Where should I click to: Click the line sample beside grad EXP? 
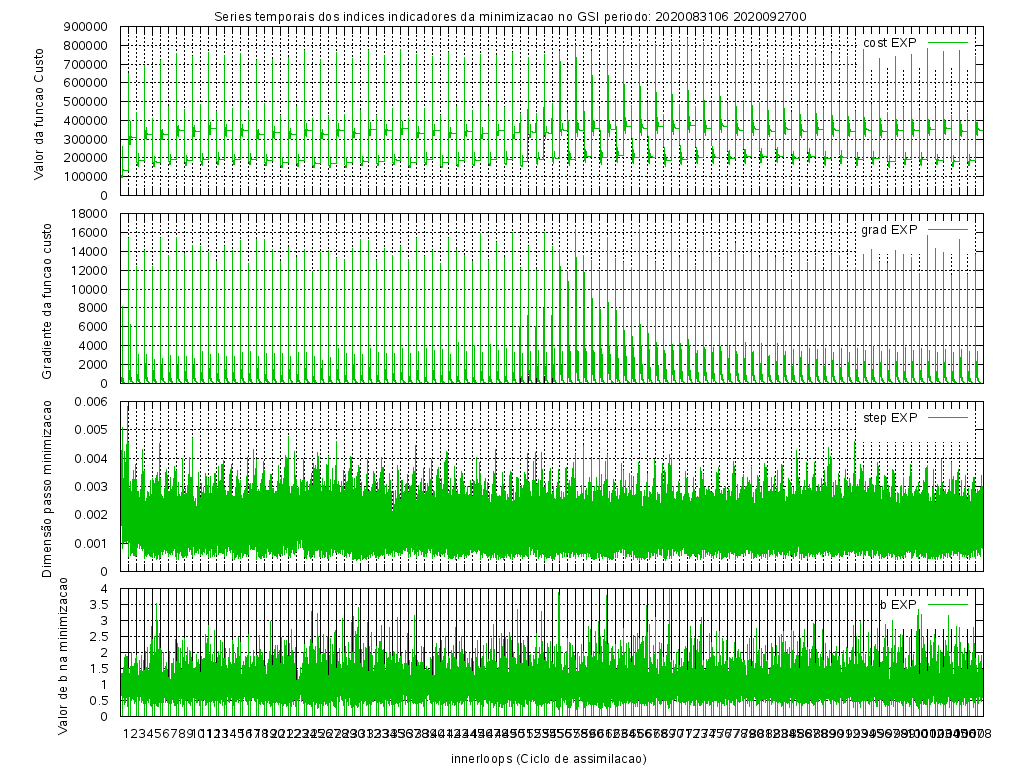pos(949,230)
